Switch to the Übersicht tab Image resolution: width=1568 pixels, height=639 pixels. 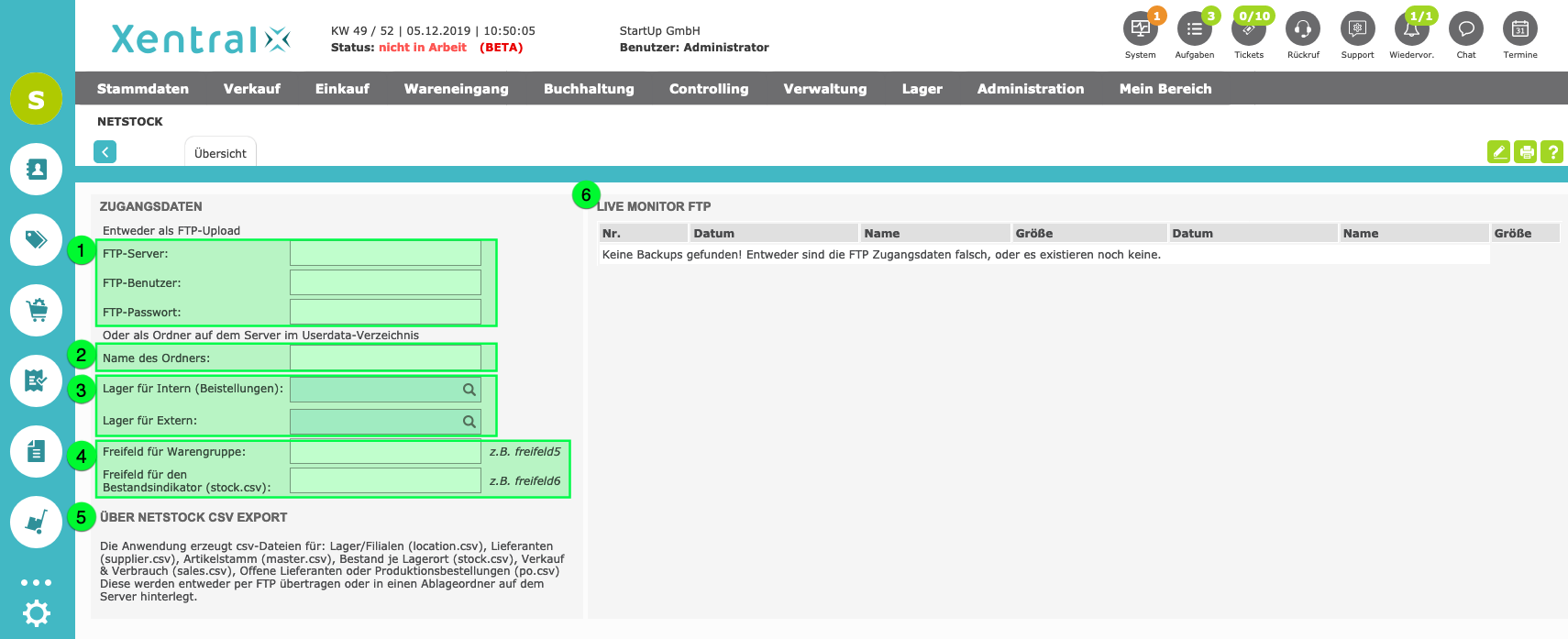[x=220, y=153]
